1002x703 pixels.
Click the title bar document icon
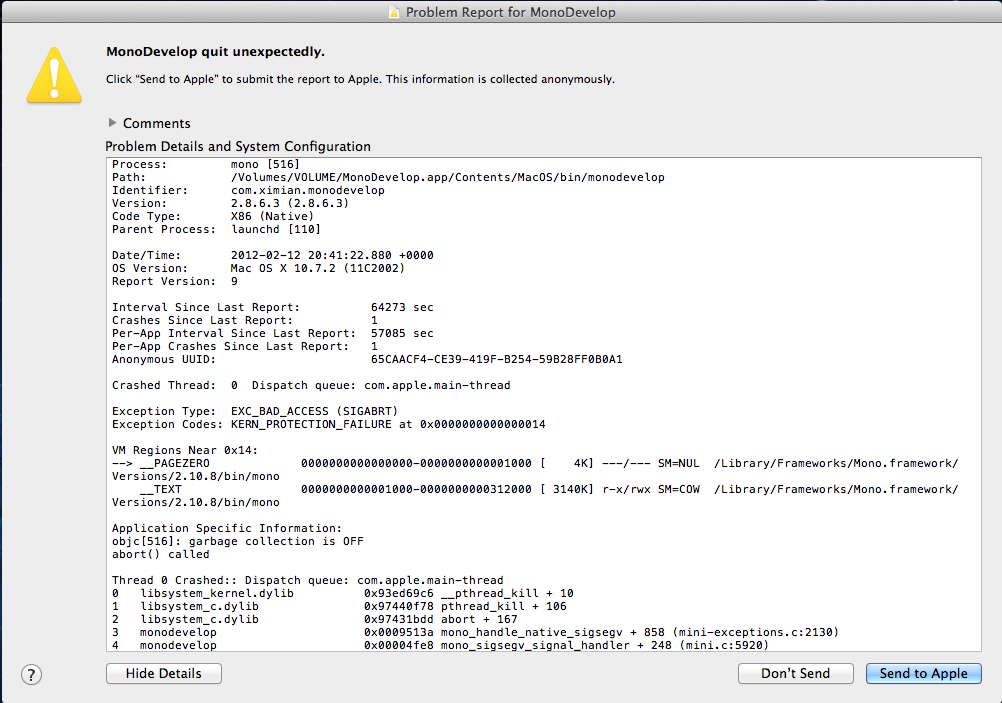point(394,12)
